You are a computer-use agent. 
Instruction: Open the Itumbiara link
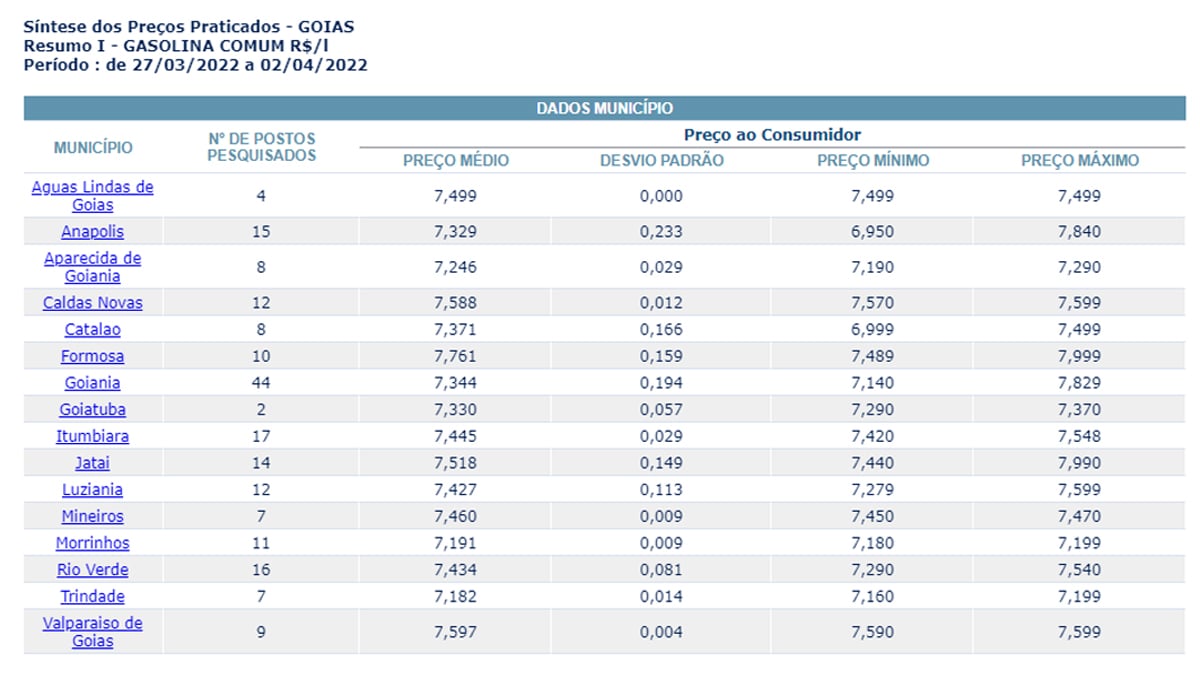point(92,436)
